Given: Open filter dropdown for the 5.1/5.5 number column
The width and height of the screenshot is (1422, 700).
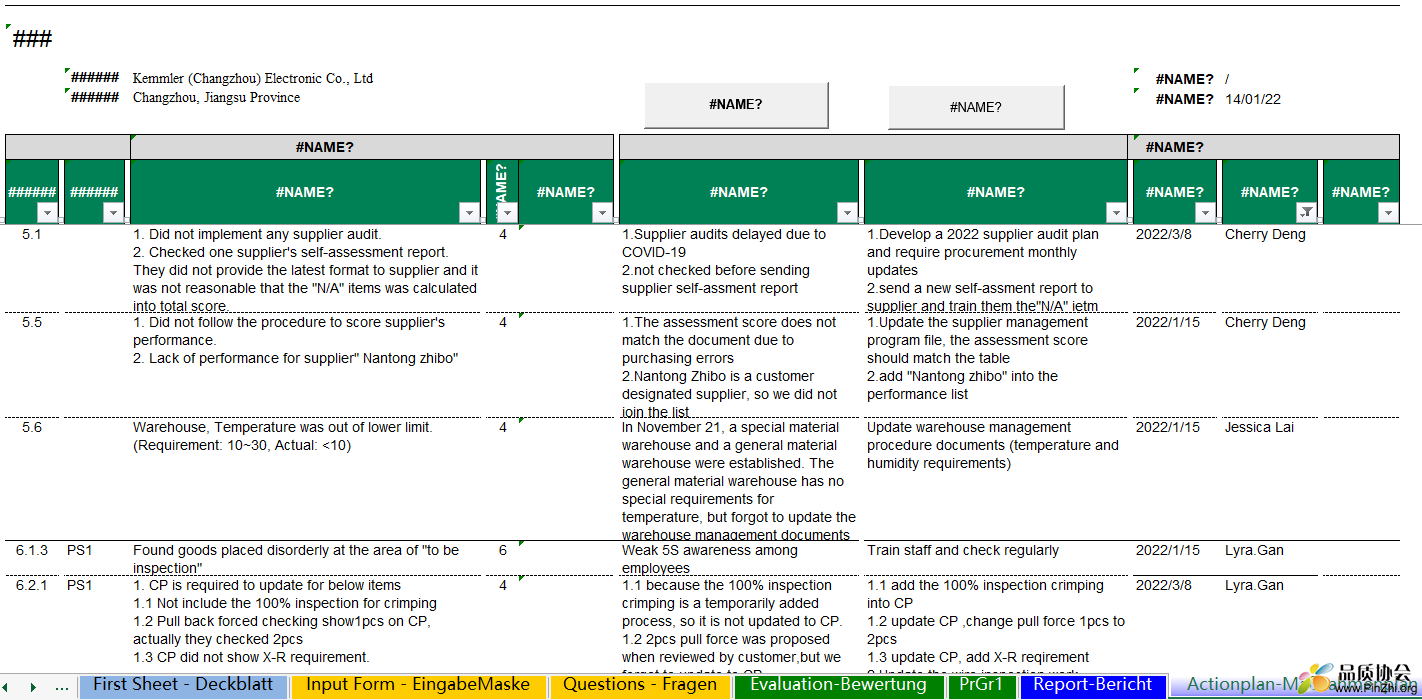Looking at the screenshot, I should pyautogui.click(x=47, y=212).
